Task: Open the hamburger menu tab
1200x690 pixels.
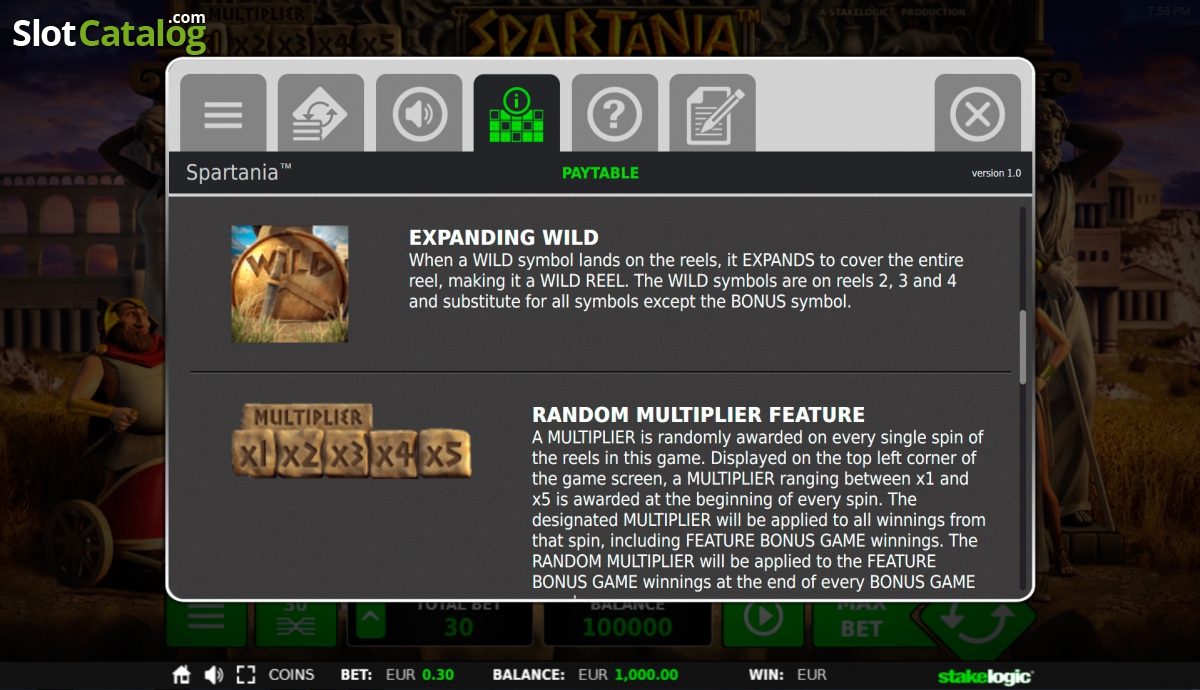Action: [223, 113]
